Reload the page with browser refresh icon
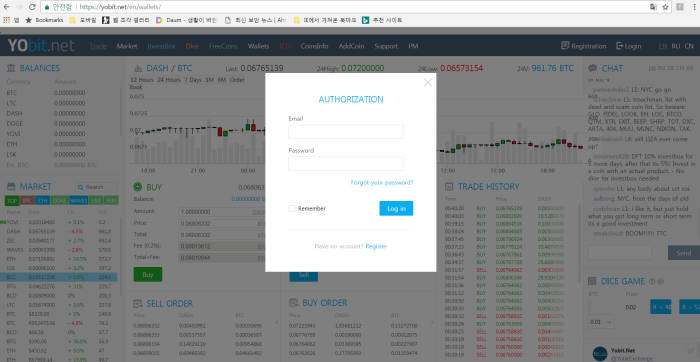The image size is (700, 362). coord(32,7)
